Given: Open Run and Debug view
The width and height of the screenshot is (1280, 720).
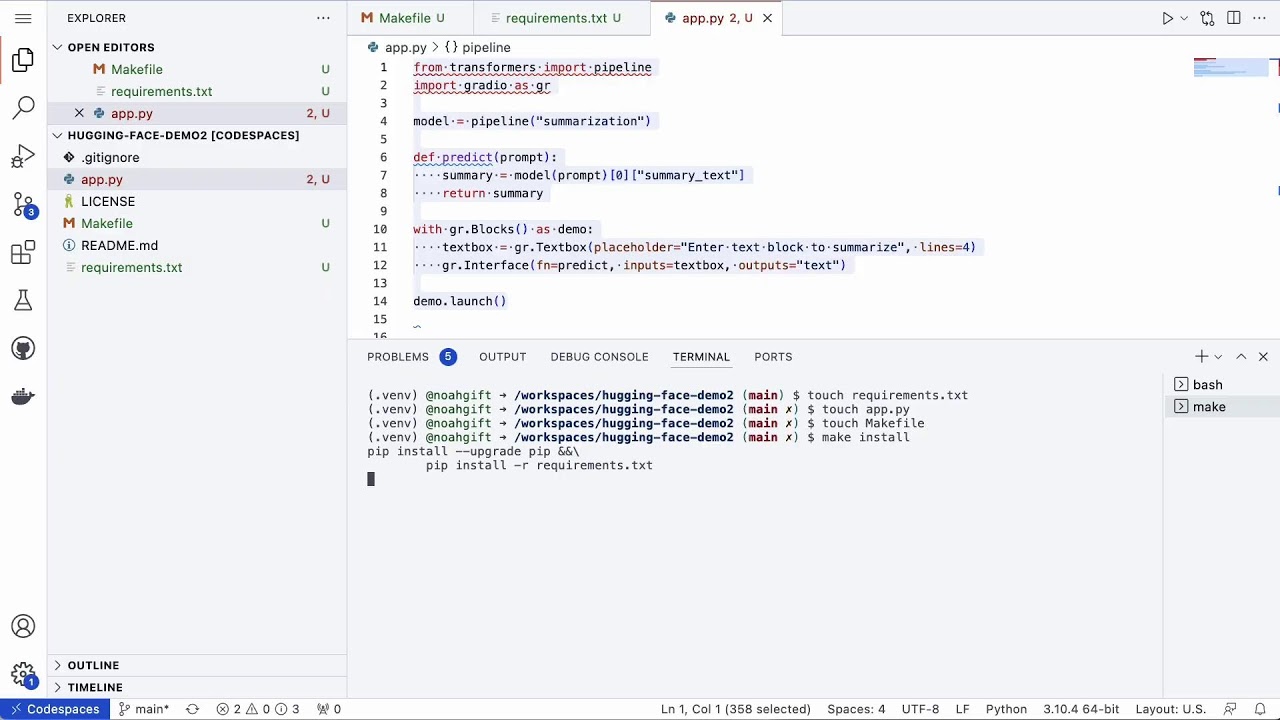Looking at the screenshot, I should pyautogui.click(x=23, y=156).
